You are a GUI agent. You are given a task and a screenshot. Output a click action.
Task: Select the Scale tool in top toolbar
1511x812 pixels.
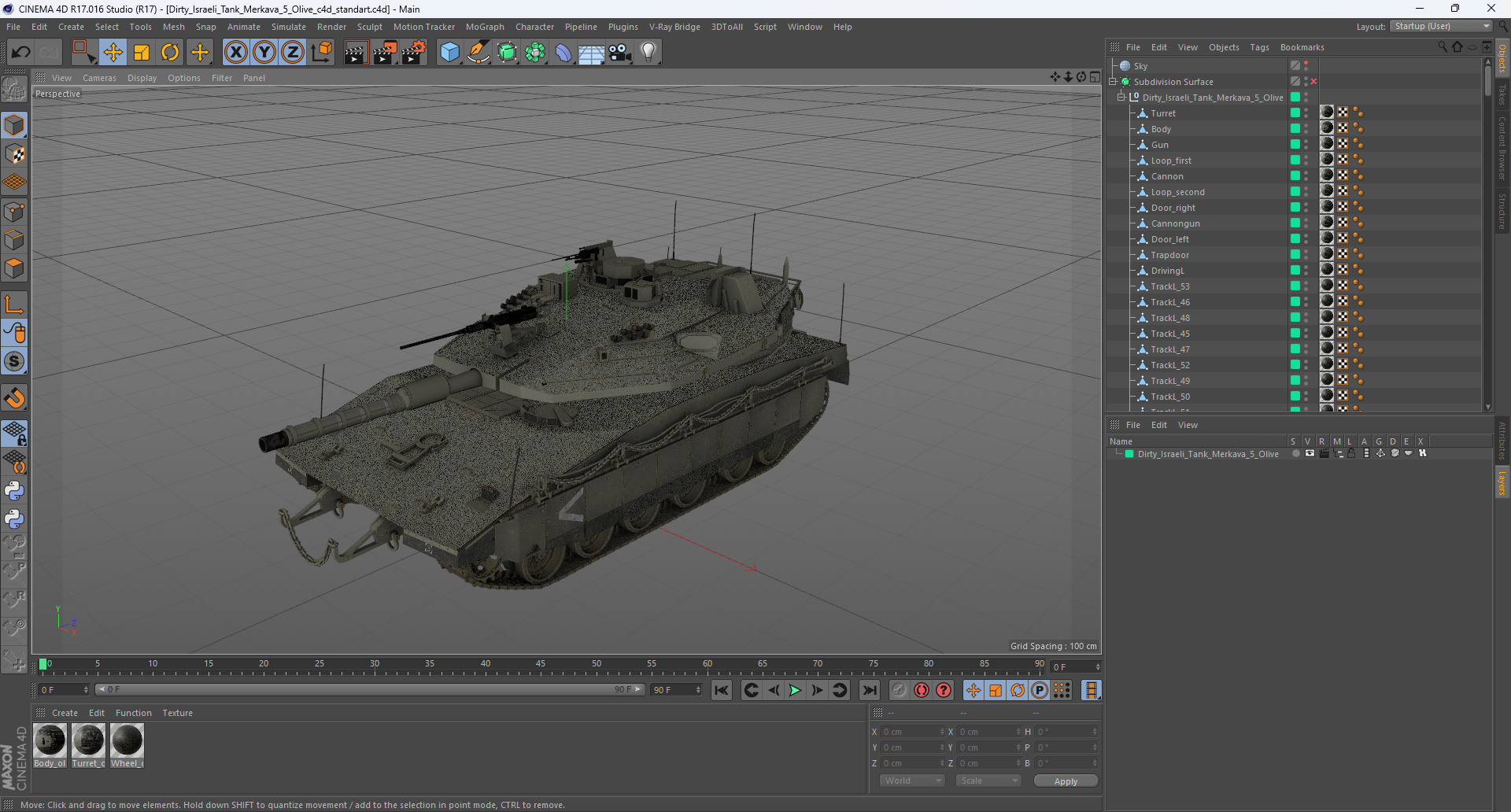coord(142,53)
